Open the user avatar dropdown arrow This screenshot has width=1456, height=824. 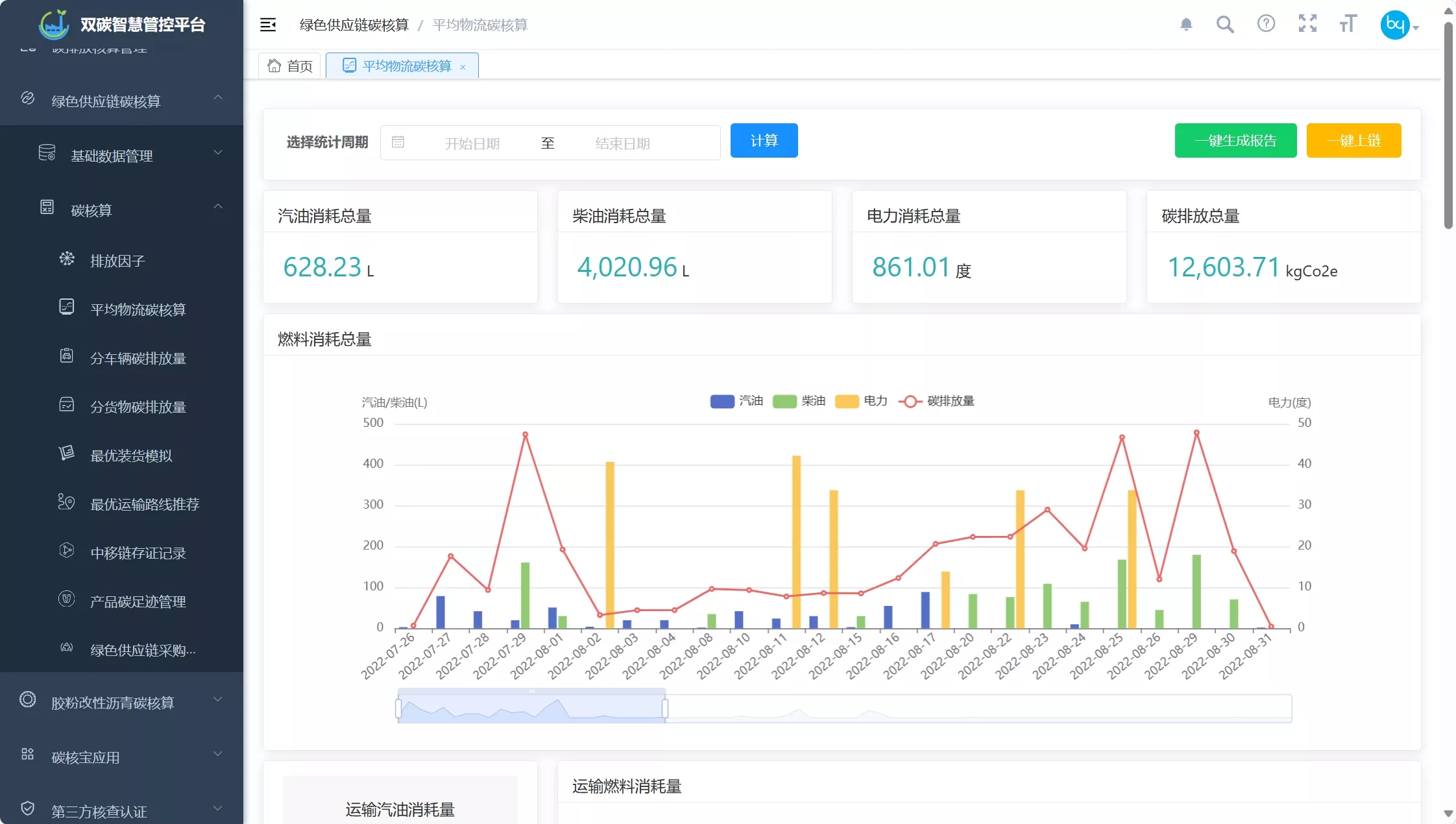(1416, 28)
